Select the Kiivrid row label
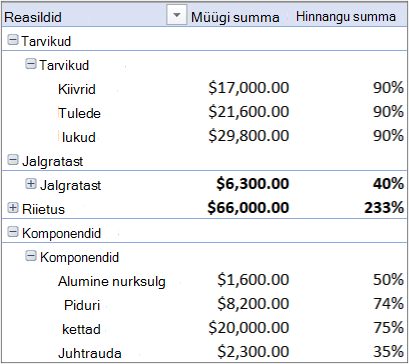This screenshot has height=364, width=409. click(77, 89)
